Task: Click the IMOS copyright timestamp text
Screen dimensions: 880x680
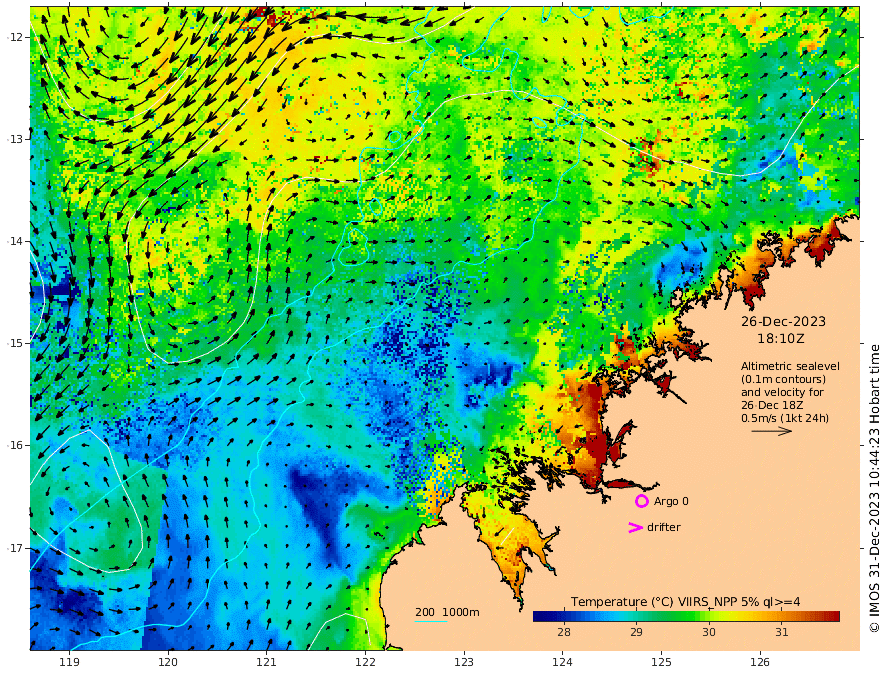Action: click(x=874, y=488)
